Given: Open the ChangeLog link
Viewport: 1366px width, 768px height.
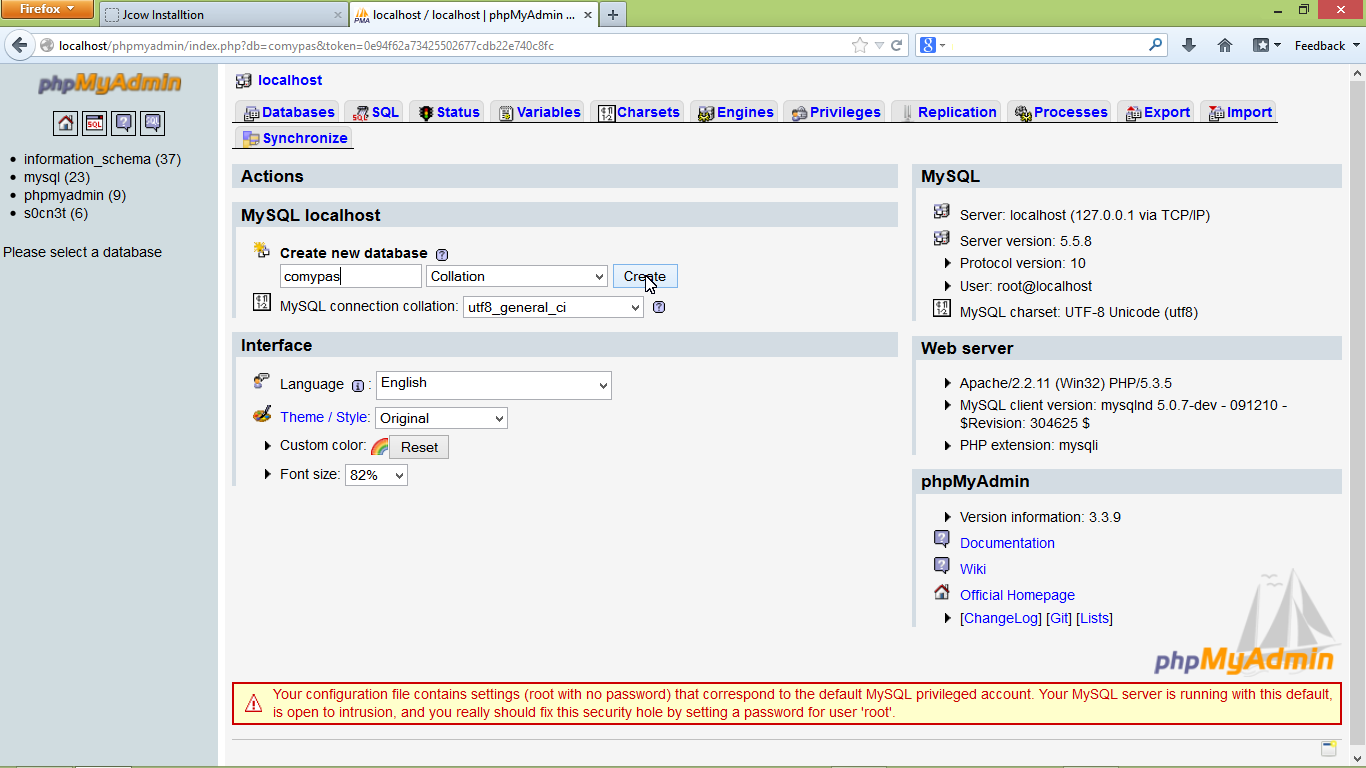Looking at the screenshot, I should point(1001,618).
